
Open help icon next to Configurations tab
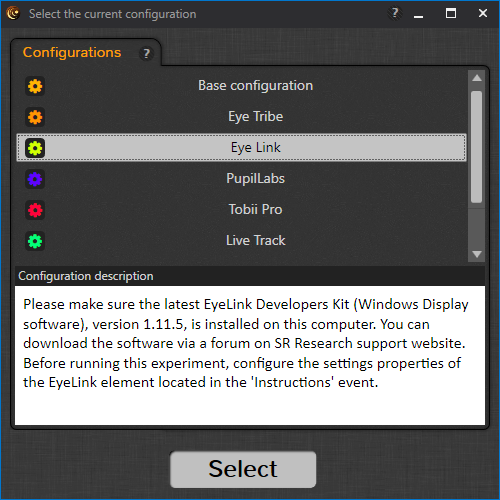146,53
